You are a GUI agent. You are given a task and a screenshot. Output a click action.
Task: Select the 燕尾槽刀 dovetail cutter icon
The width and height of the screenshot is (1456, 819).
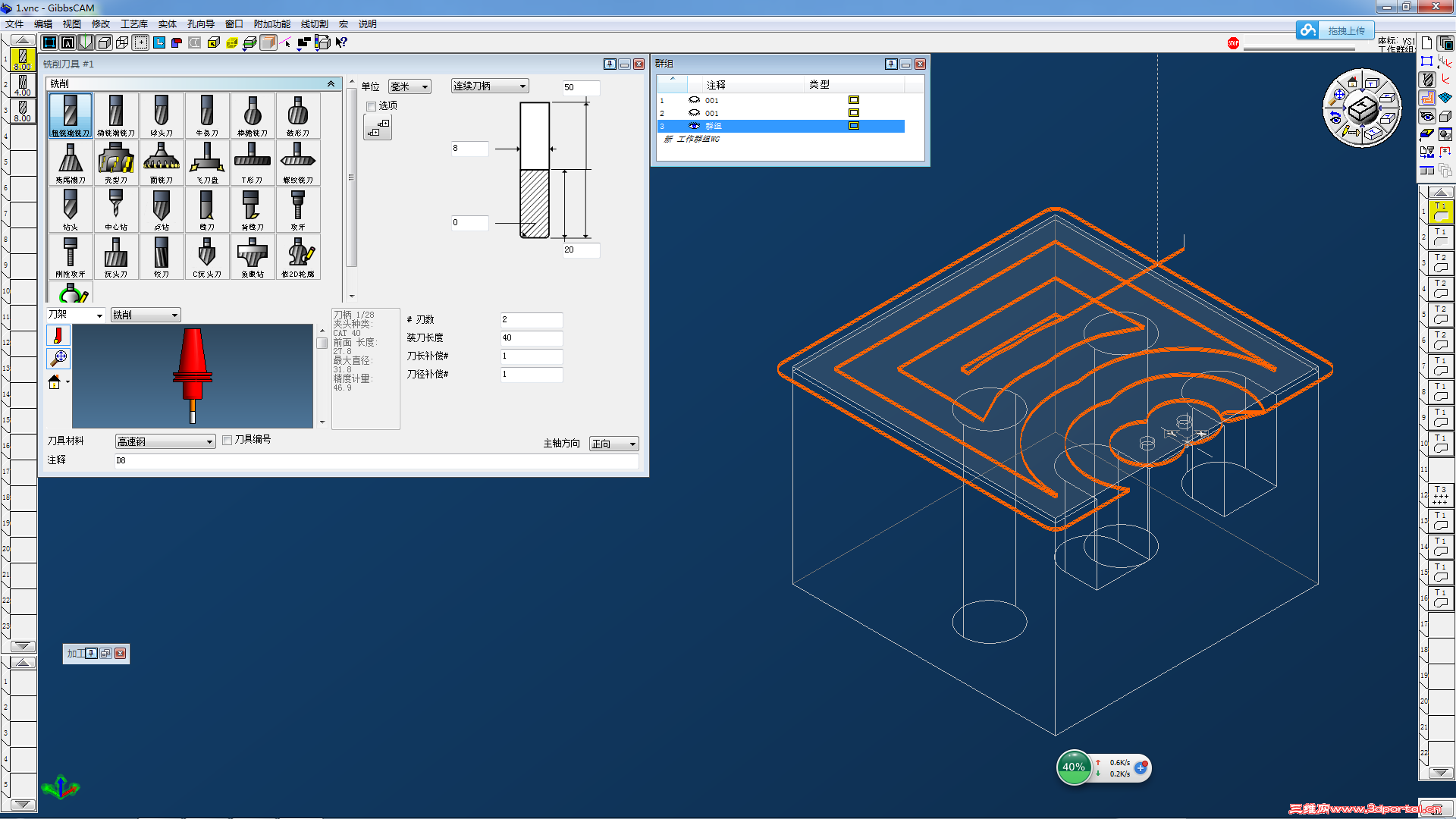(71, 162)
